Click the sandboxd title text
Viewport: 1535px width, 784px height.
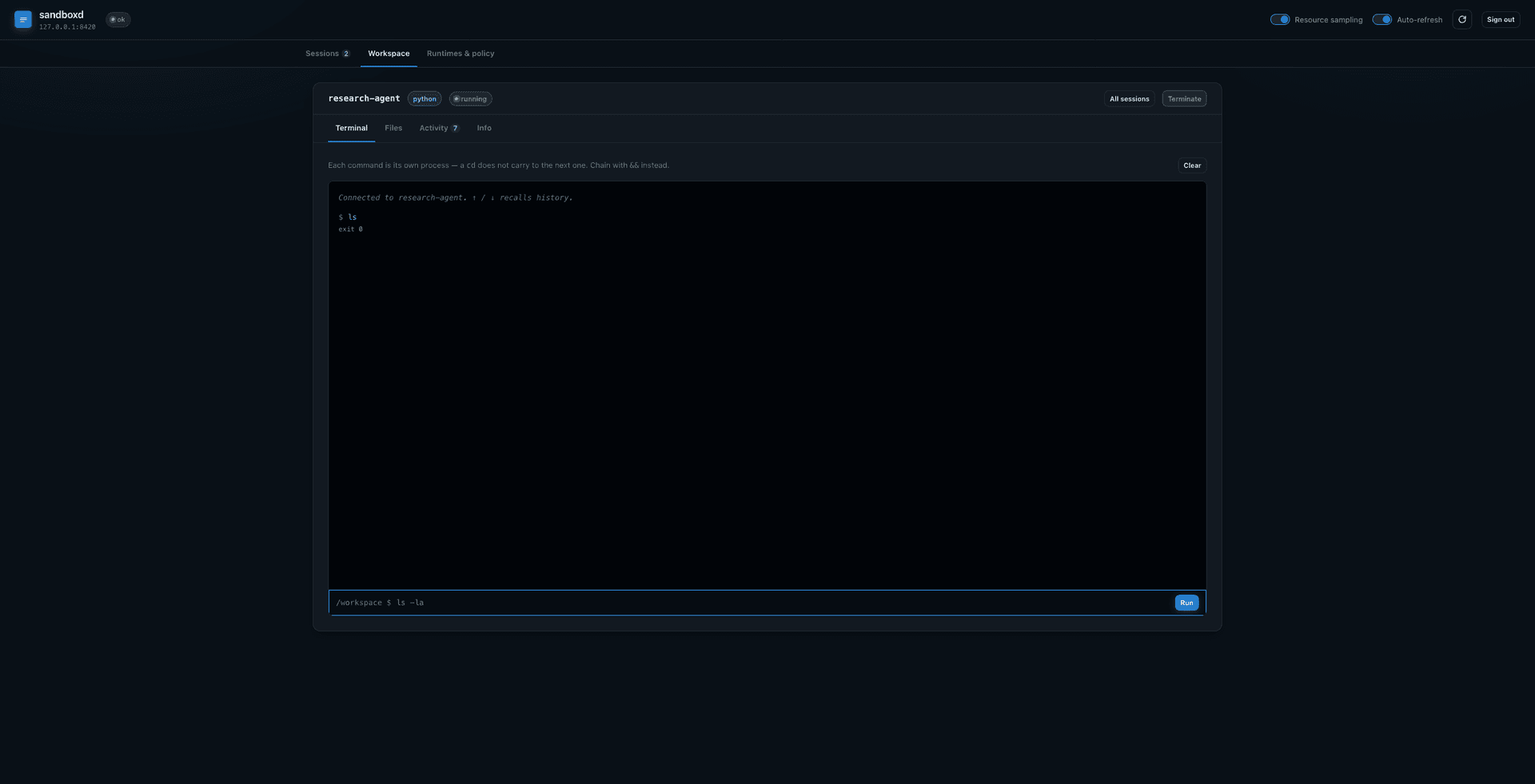[62, 15]
